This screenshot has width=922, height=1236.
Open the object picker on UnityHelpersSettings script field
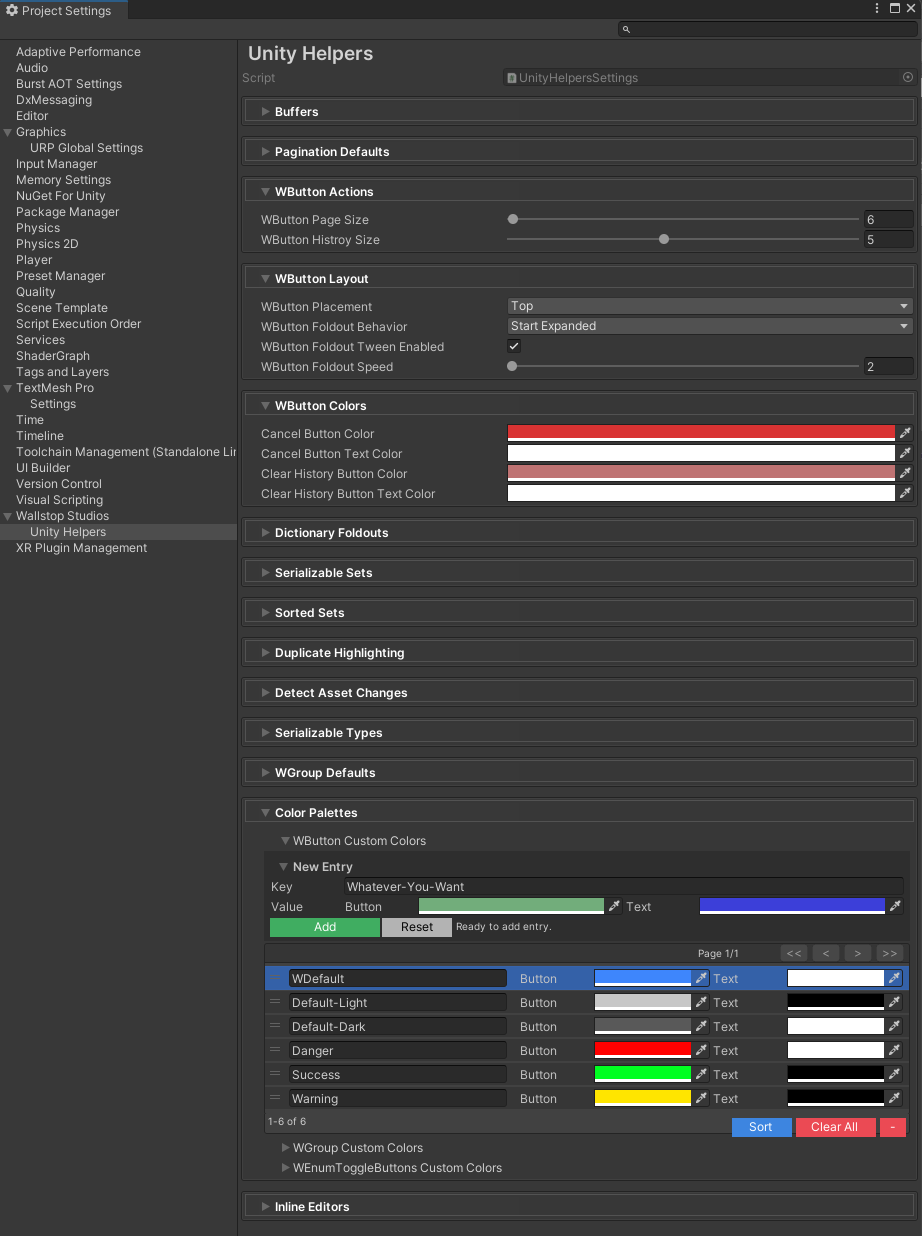pyautogui.click(x=908, y=76)
